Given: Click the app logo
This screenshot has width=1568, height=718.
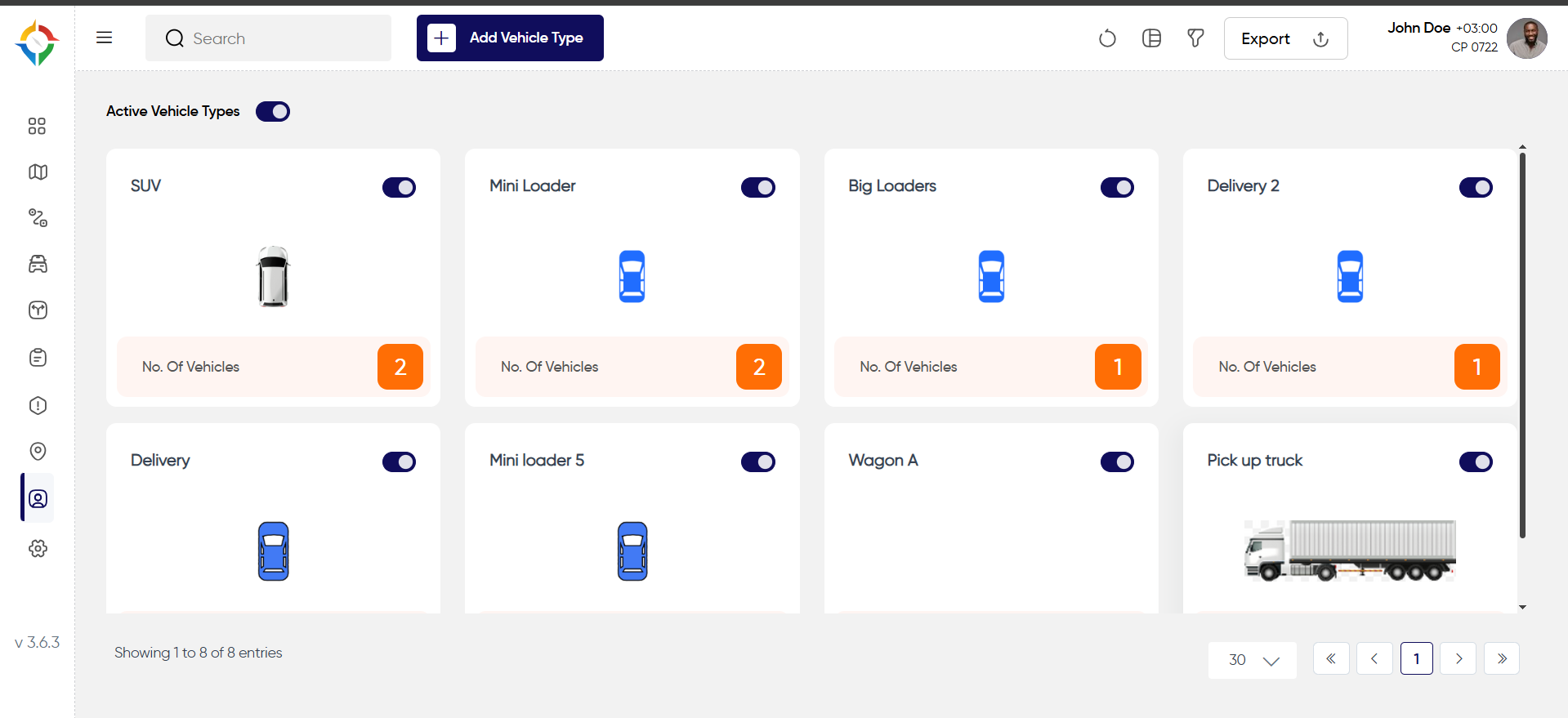Looking at the screenshot, I should 37,43.
